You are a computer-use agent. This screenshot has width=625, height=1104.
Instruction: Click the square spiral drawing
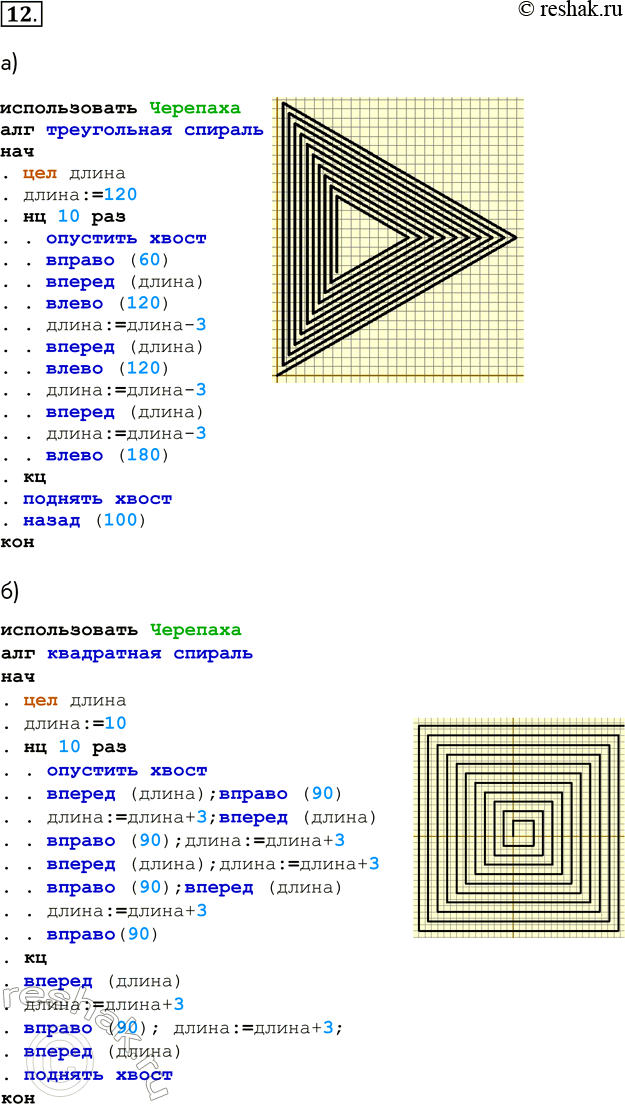519,828
